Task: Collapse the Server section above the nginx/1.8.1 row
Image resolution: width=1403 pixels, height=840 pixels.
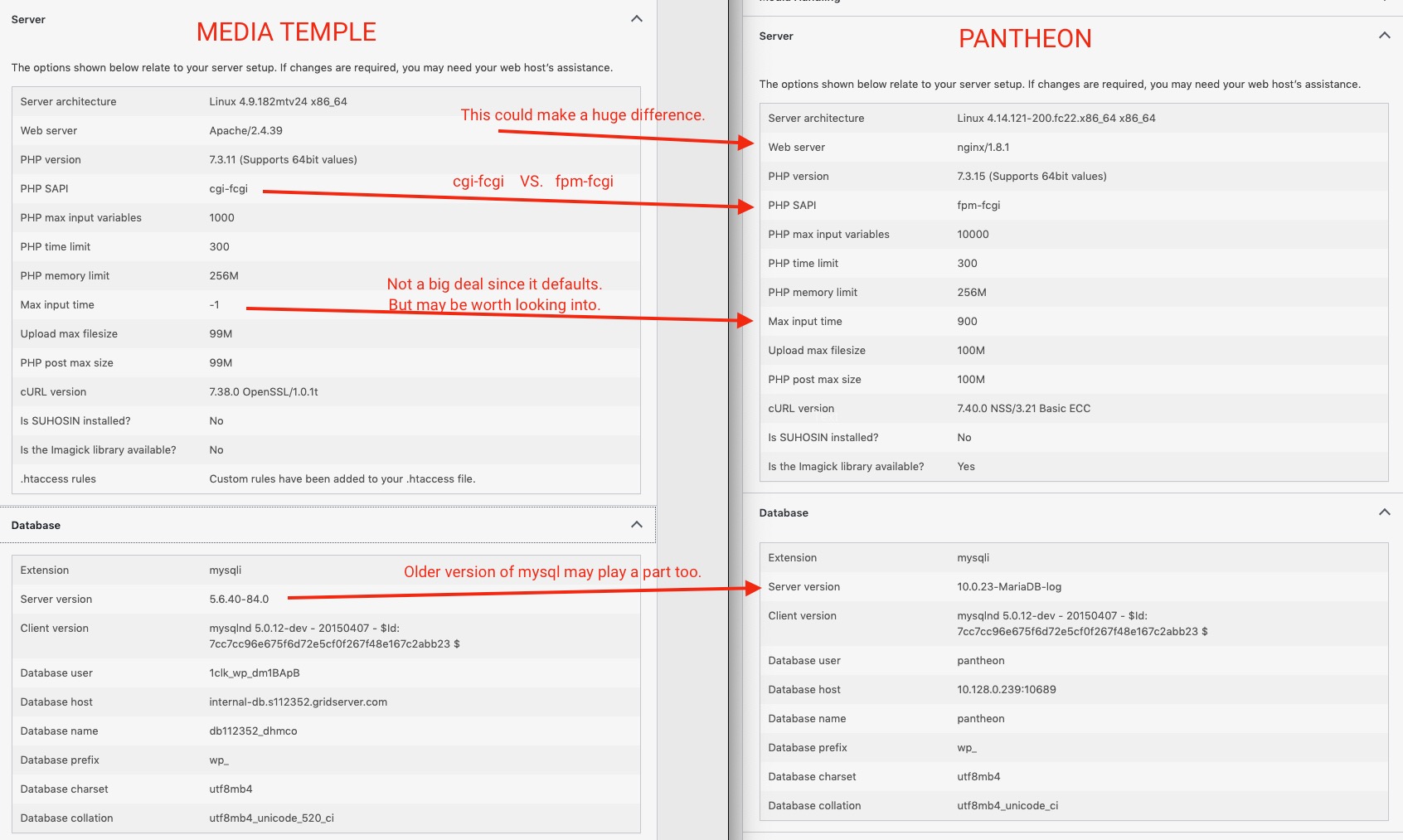Action: tap(1385, 36)
